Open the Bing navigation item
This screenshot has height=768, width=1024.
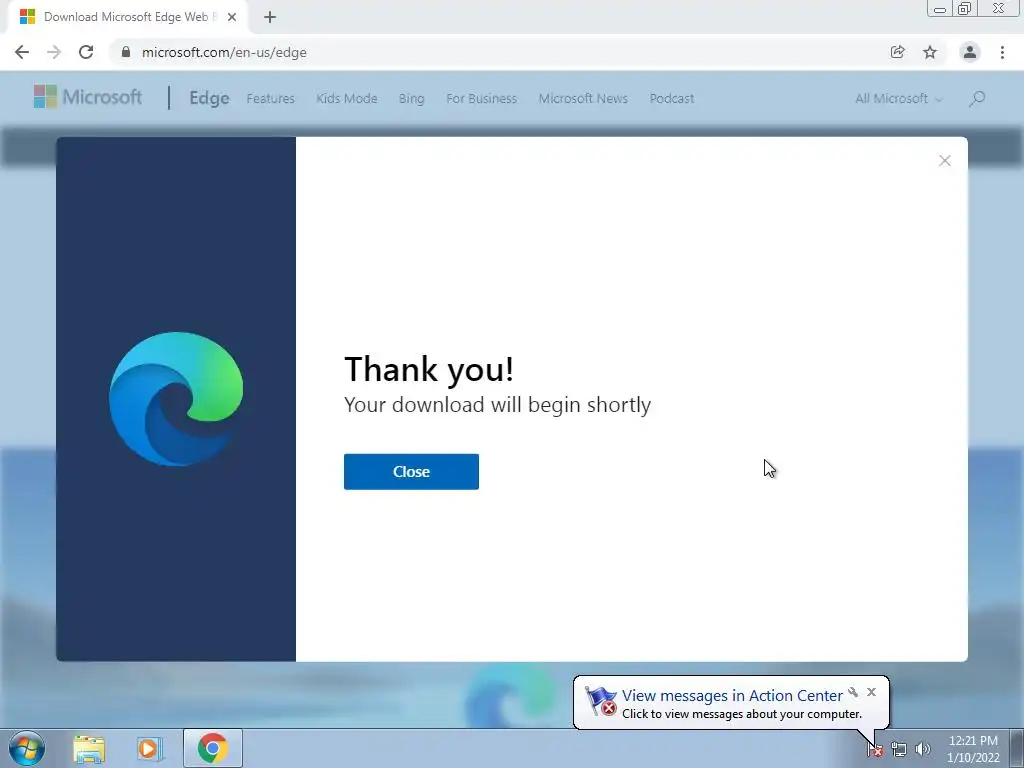click(411, 99)
